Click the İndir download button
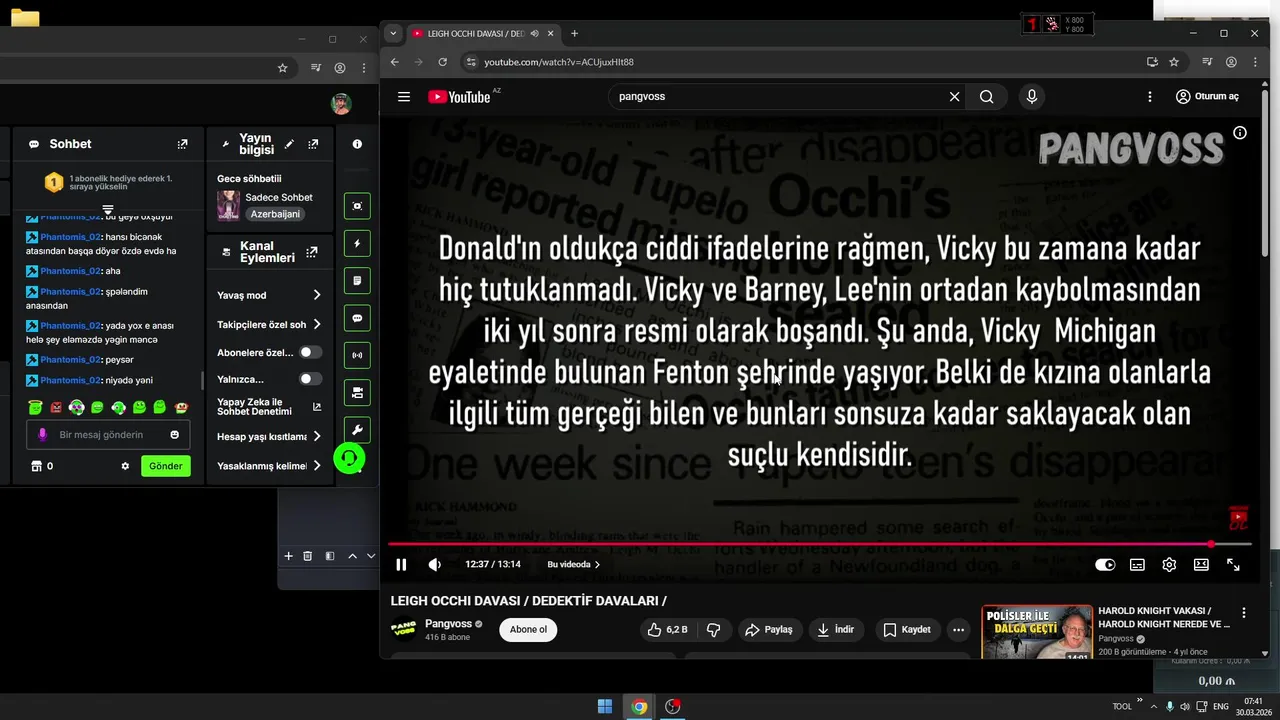Viewport: 1280px width, 720px height. [x=836, y=630]
